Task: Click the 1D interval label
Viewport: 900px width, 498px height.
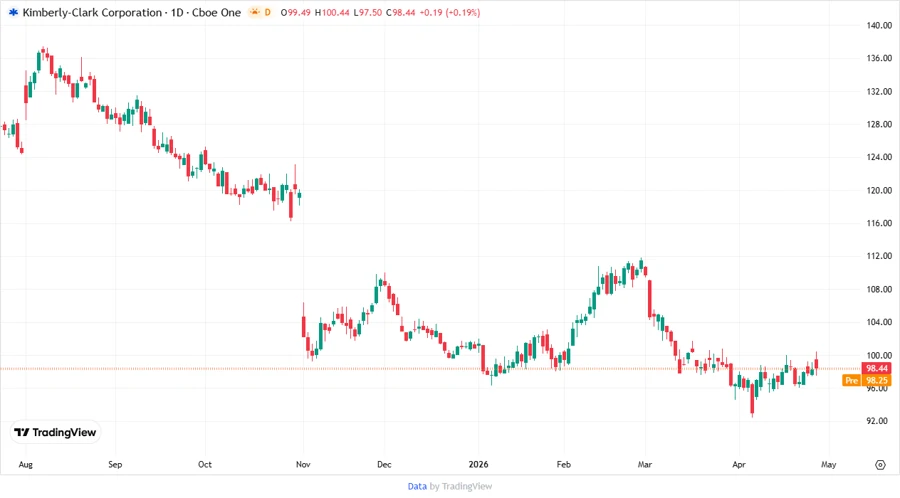Action: tap(177, 12)
